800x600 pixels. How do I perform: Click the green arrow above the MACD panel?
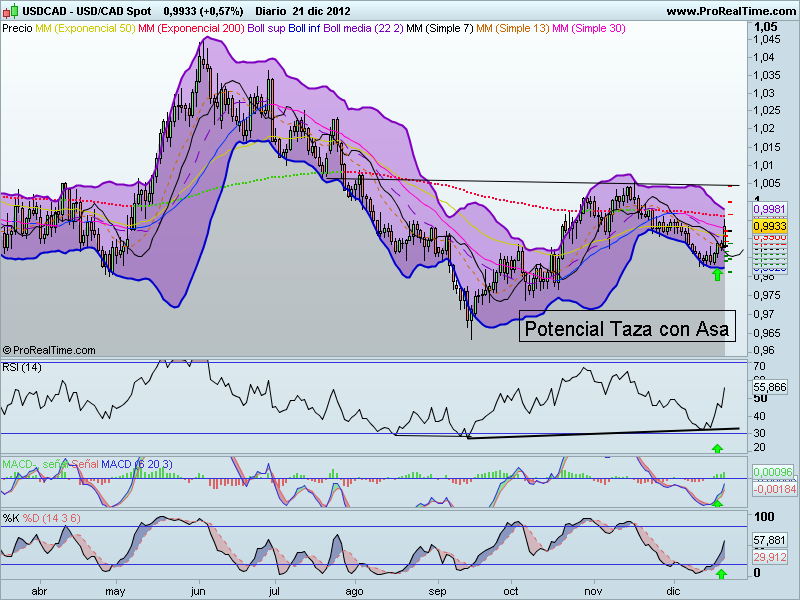coord(717,448)
